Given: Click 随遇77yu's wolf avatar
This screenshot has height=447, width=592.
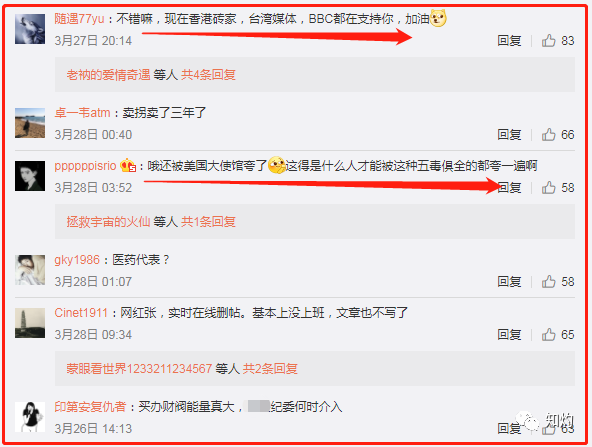Looking at the screenshot, I should coord(30,29).
